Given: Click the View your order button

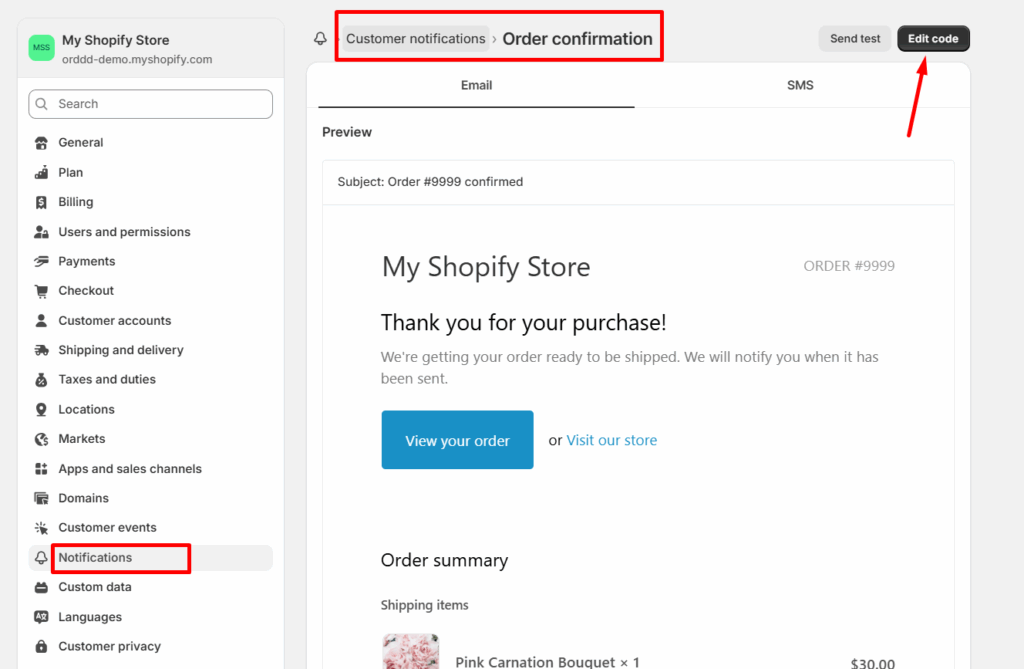Looking at the screenshot, I should point(457,440).
